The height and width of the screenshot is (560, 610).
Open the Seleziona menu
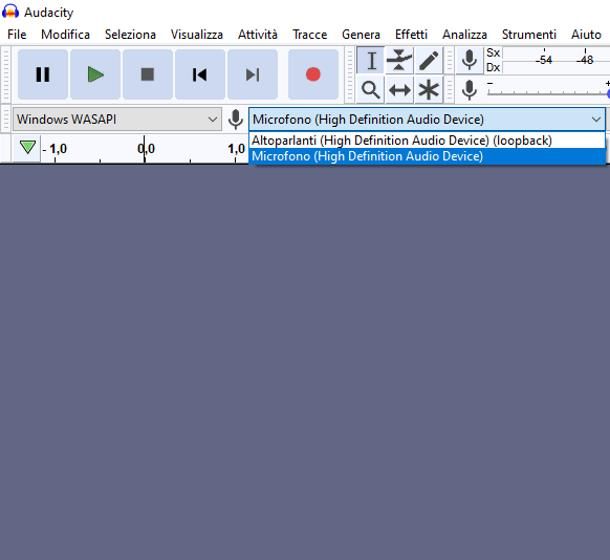tap(130, 34)
